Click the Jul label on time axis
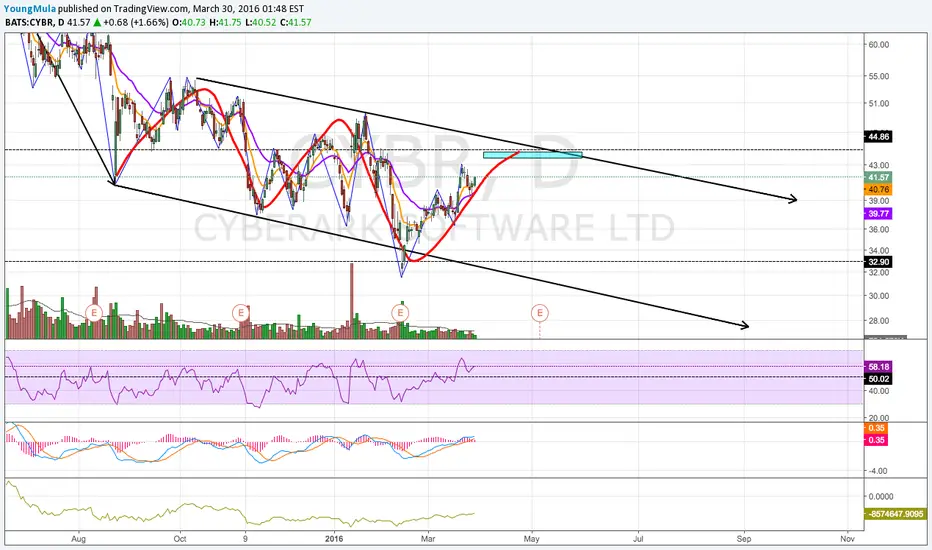The width and height of the screenshot is (932, 550). [x=638, y=539]
